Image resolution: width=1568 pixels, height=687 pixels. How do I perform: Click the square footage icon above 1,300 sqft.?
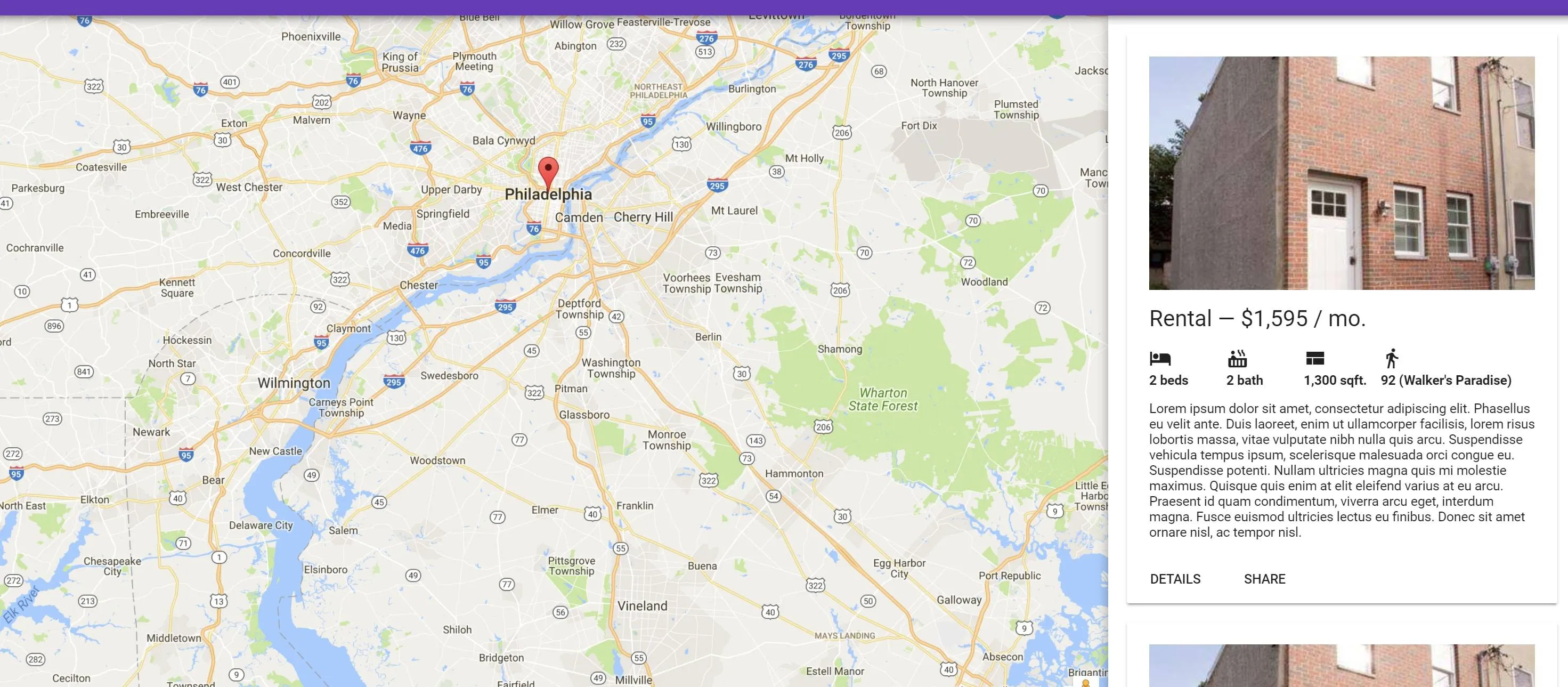(1315, 358)
